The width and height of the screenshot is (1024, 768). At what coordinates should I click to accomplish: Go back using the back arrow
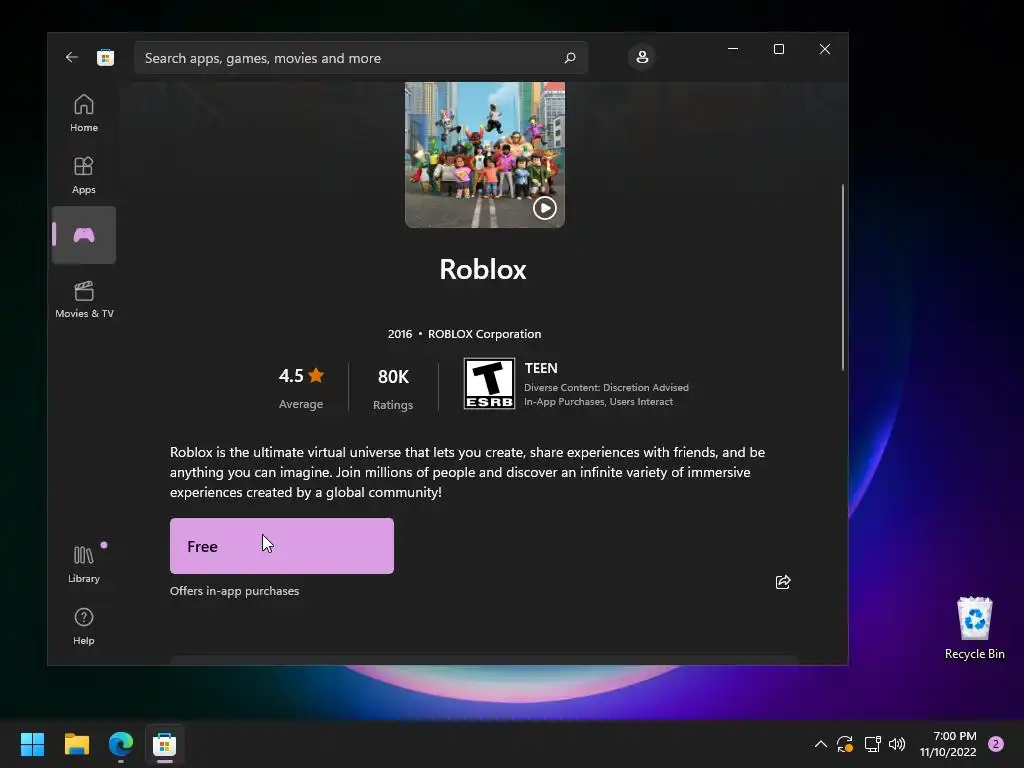(x=71, y=57)
